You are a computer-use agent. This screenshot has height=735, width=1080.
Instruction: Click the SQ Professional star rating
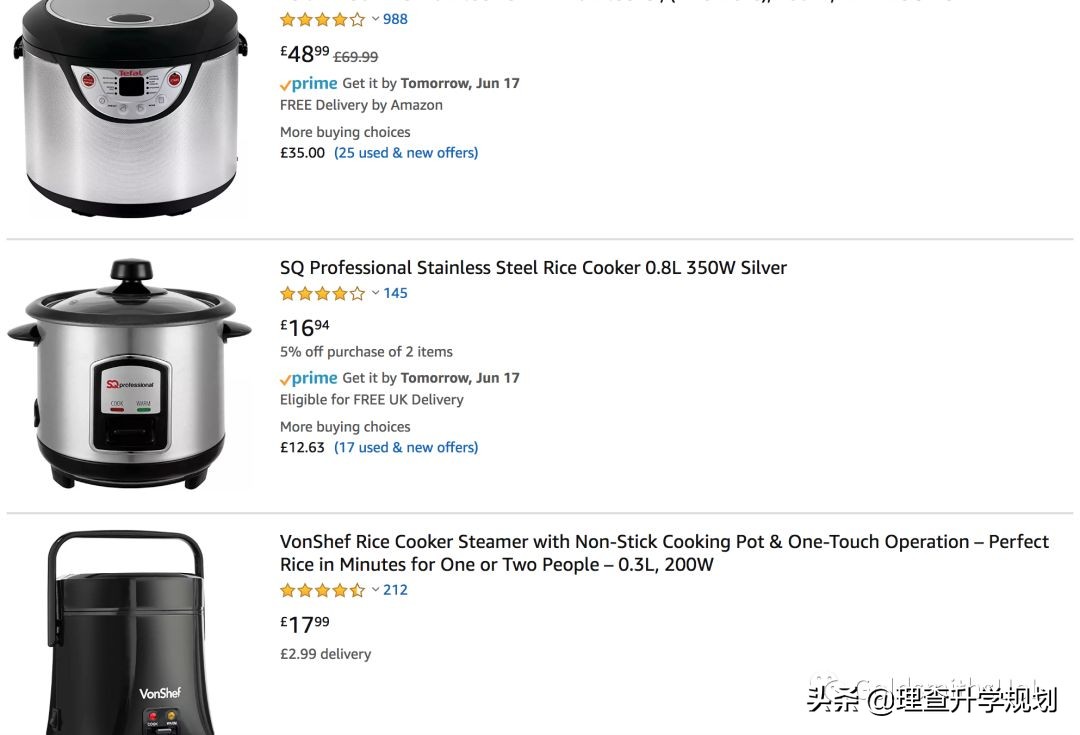pos(322,294)
